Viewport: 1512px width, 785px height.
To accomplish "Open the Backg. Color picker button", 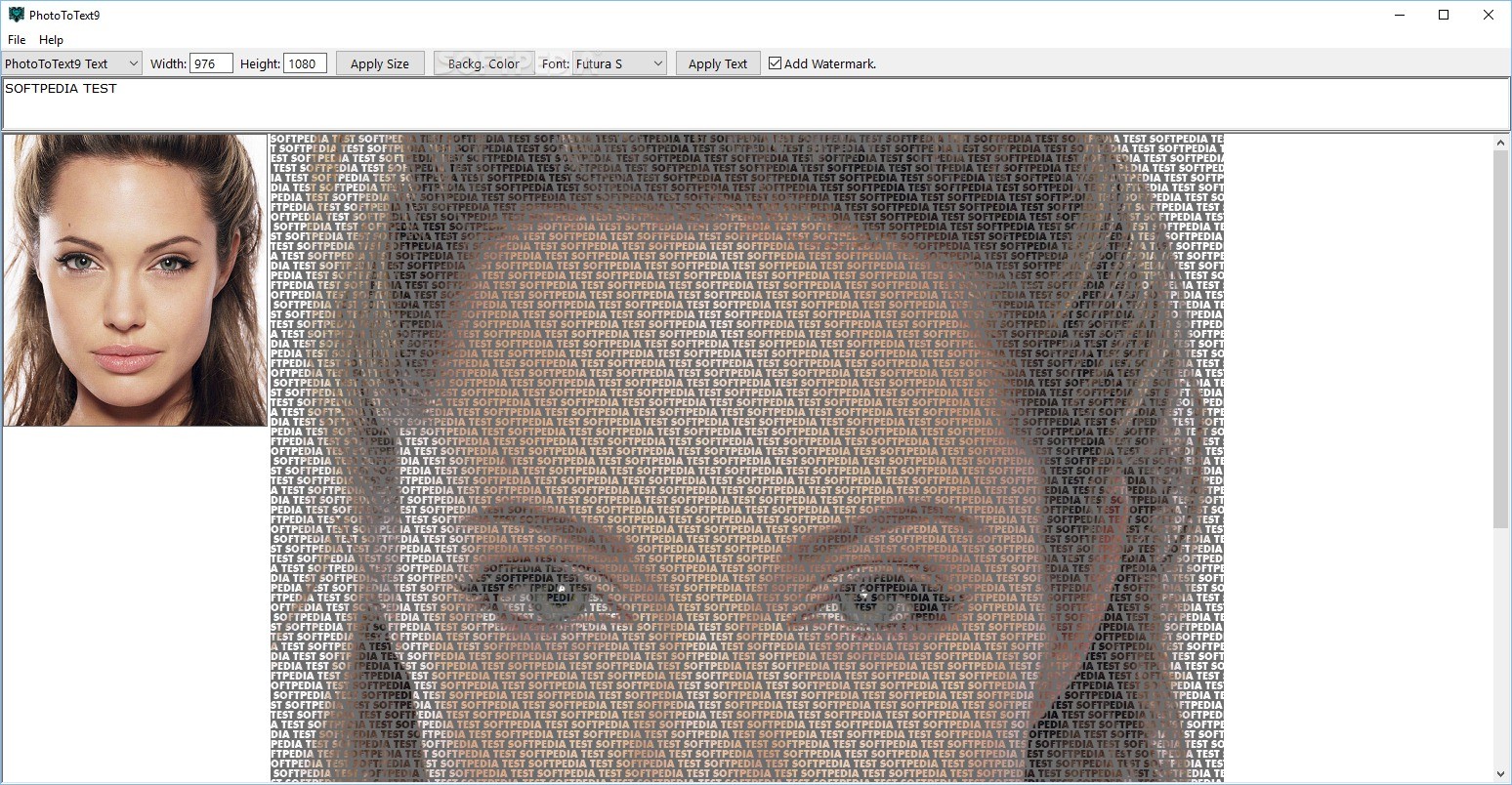I will coord(483,63).
